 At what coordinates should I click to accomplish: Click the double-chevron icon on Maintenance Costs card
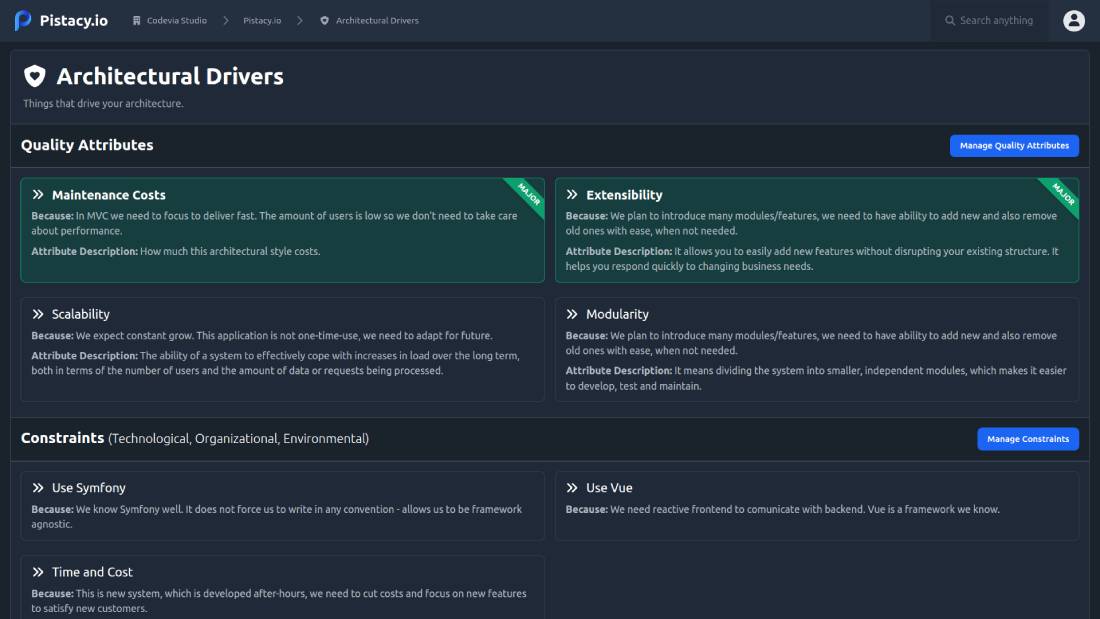click(x=38, y=194)
